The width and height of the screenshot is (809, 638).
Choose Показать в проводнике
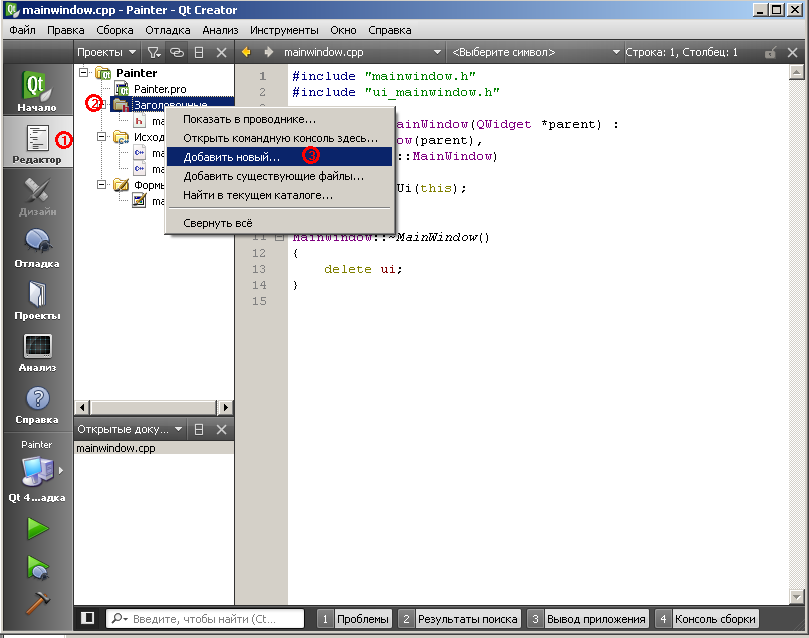[279, 119]
